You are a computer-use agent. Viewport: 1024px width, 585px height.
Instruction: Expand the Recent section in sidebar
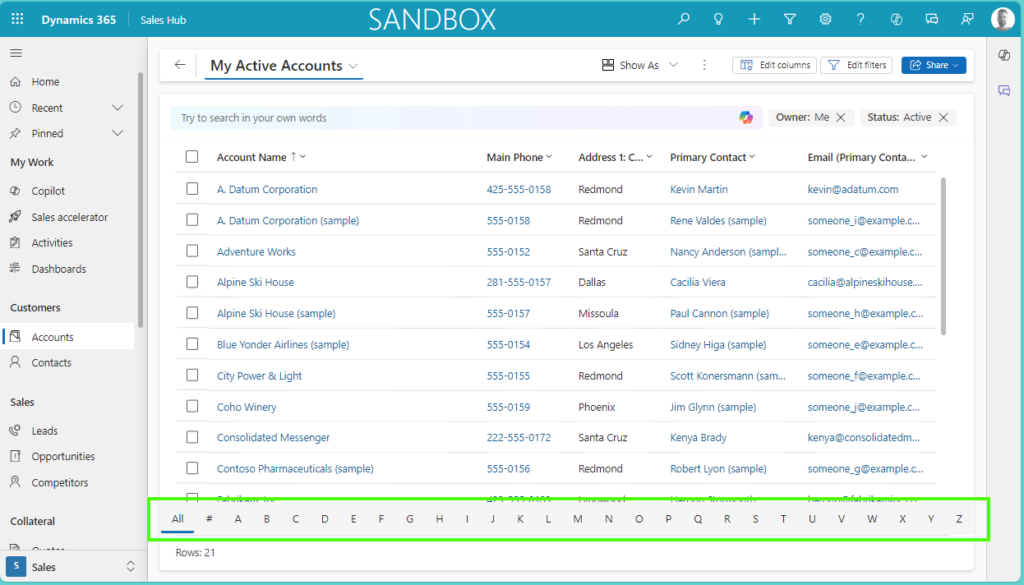(x=117, y=108)
